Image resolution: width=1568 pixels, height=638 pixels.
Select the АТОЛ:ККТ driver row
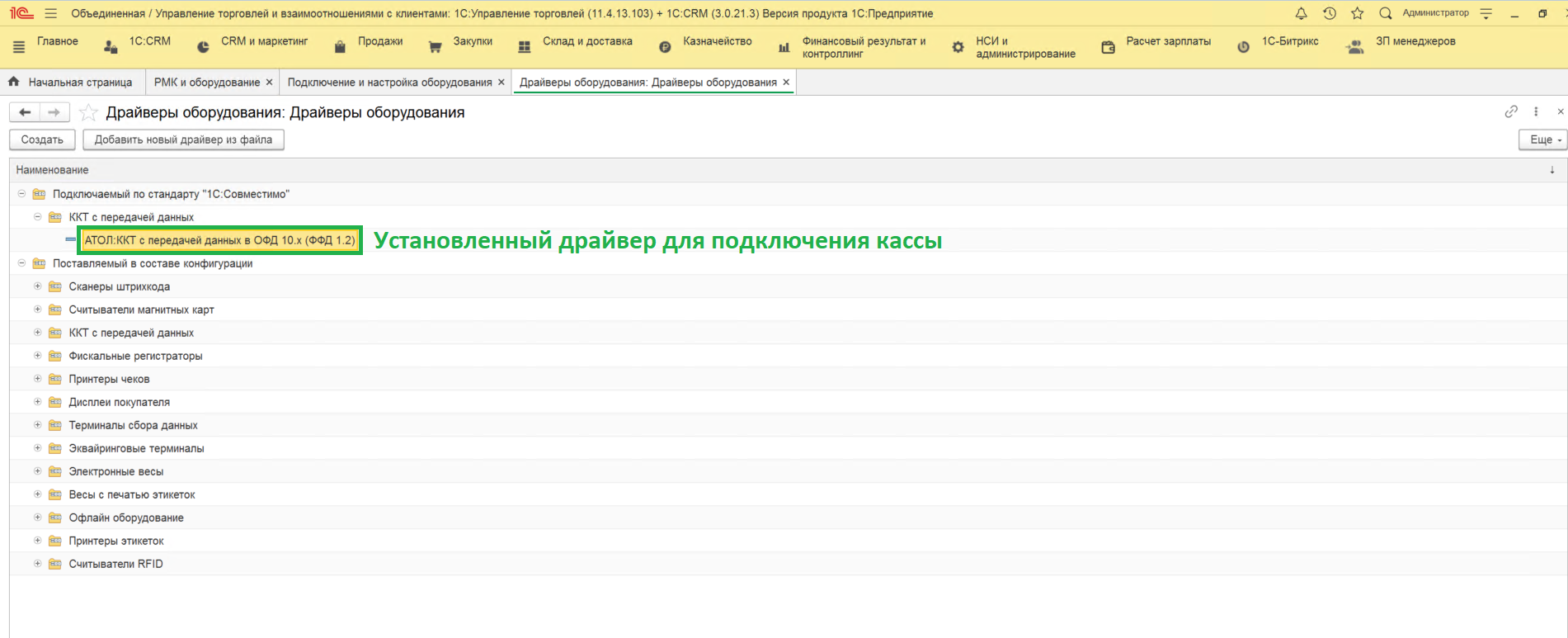pyautogui.click(x=219, y=240)
